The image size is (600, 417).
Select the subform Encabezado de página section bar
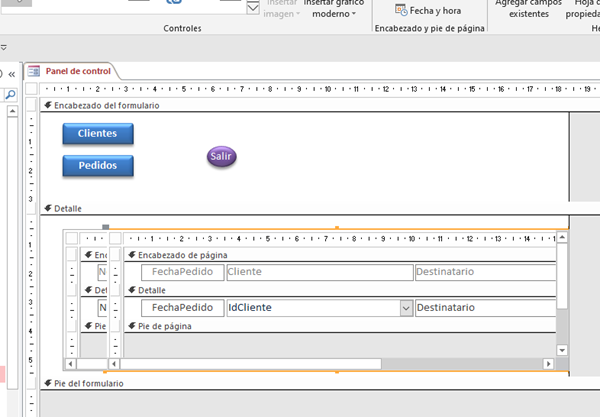(340, 255)
